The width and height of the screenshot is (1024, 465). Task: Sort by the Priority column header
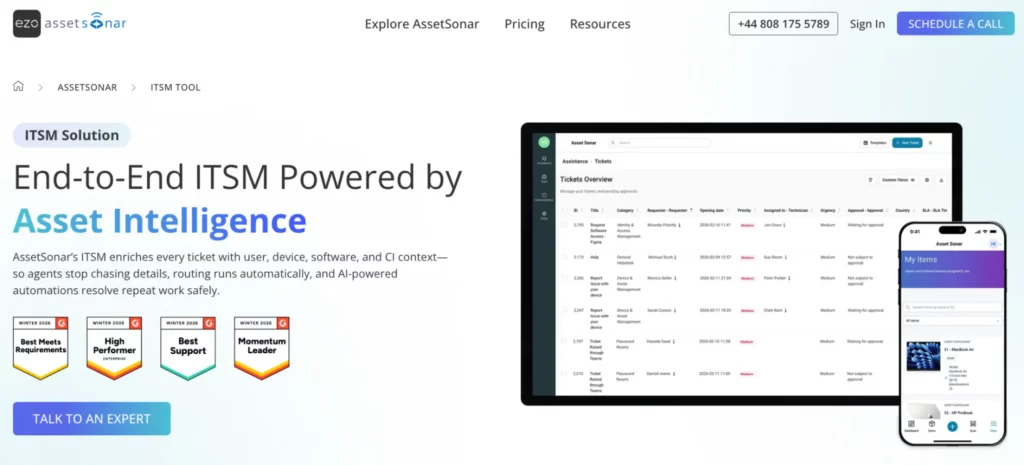(x=746, y=210)
